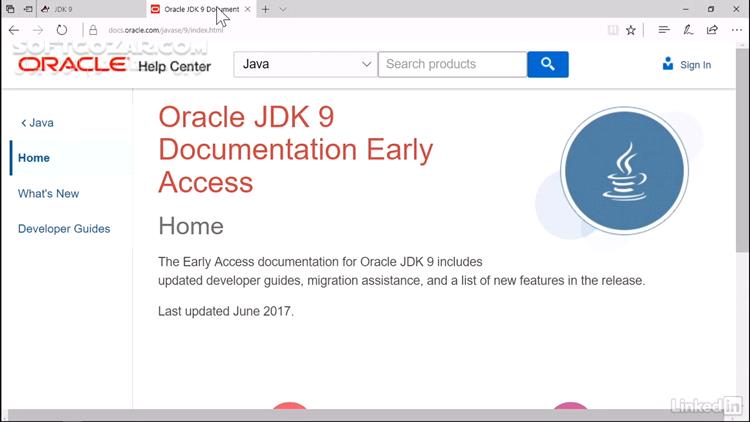Add page to favorites star

point(631,30)
